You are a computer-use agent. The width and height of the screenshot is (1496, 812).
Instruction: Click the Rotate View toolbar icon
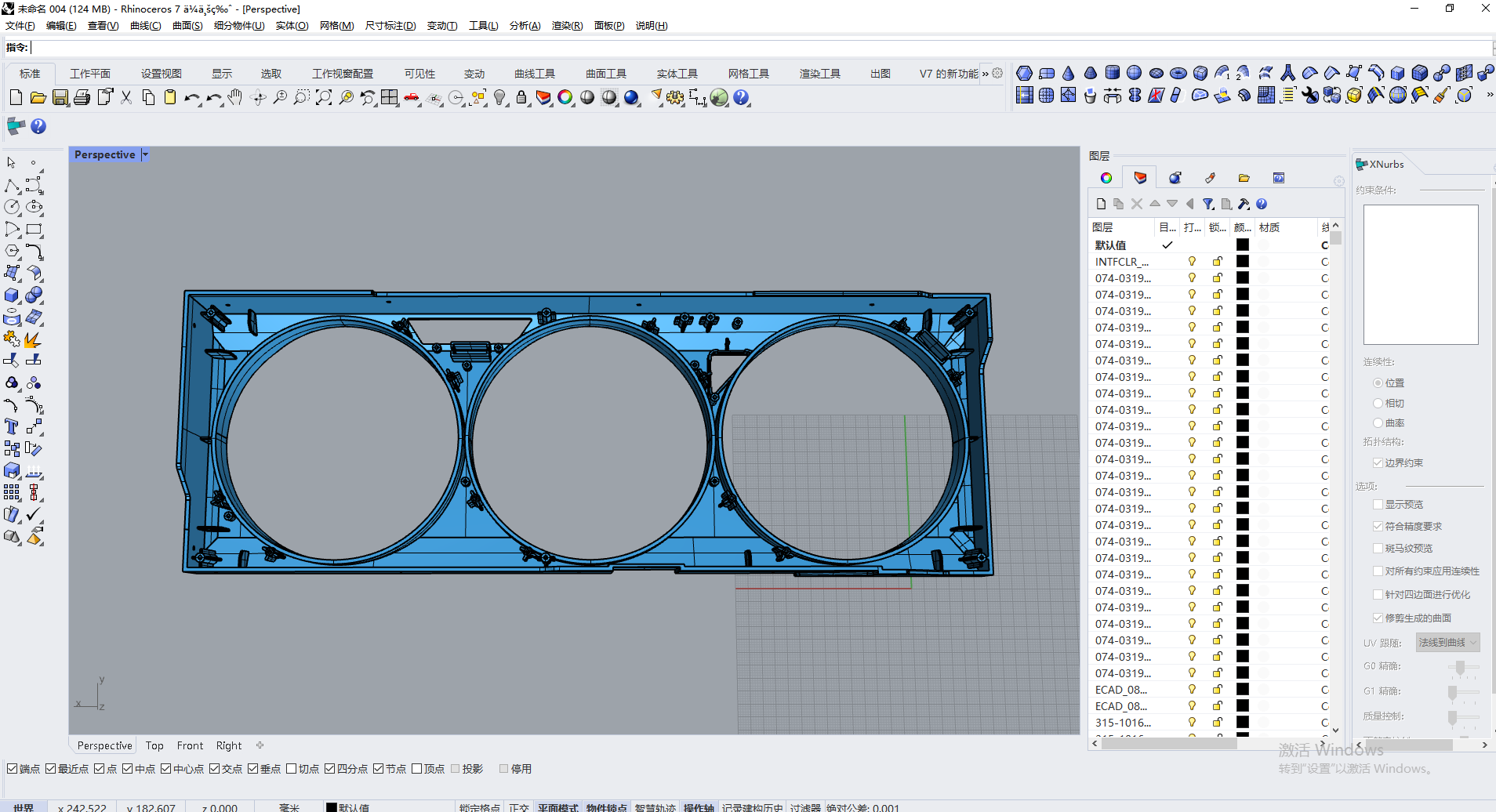click(x=257, y=97)
